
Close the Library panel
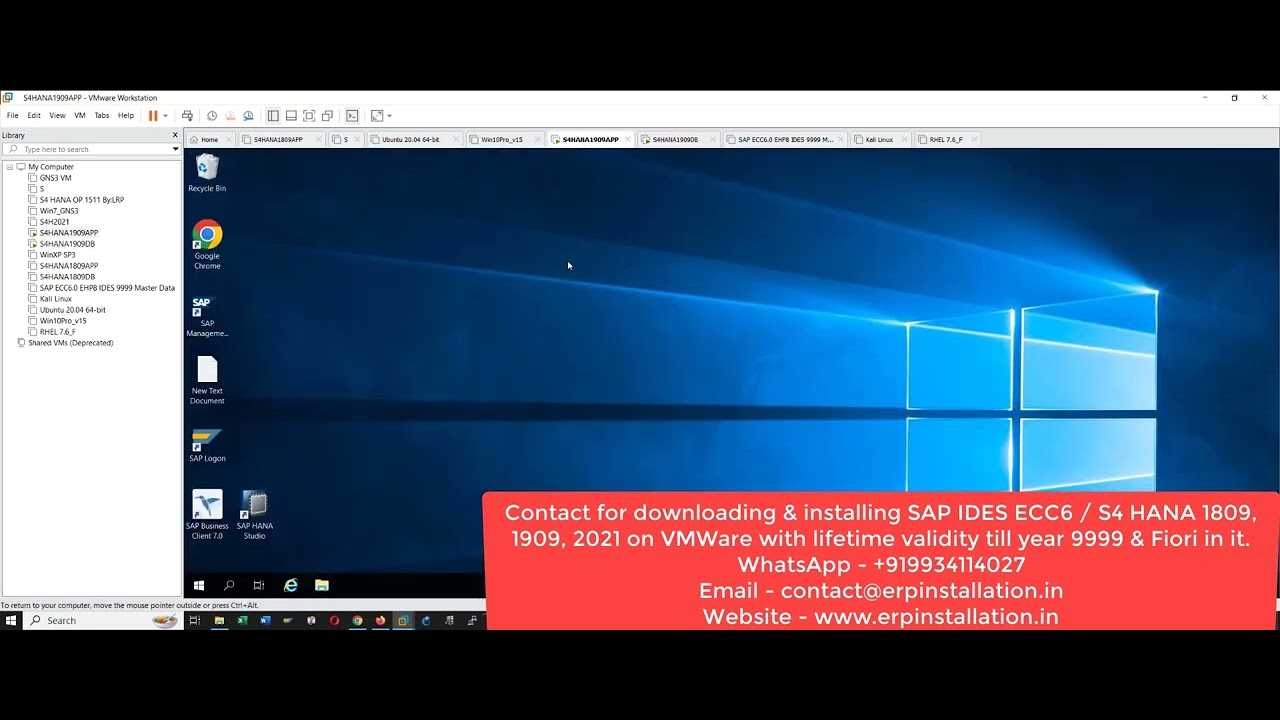coord(175,135)
